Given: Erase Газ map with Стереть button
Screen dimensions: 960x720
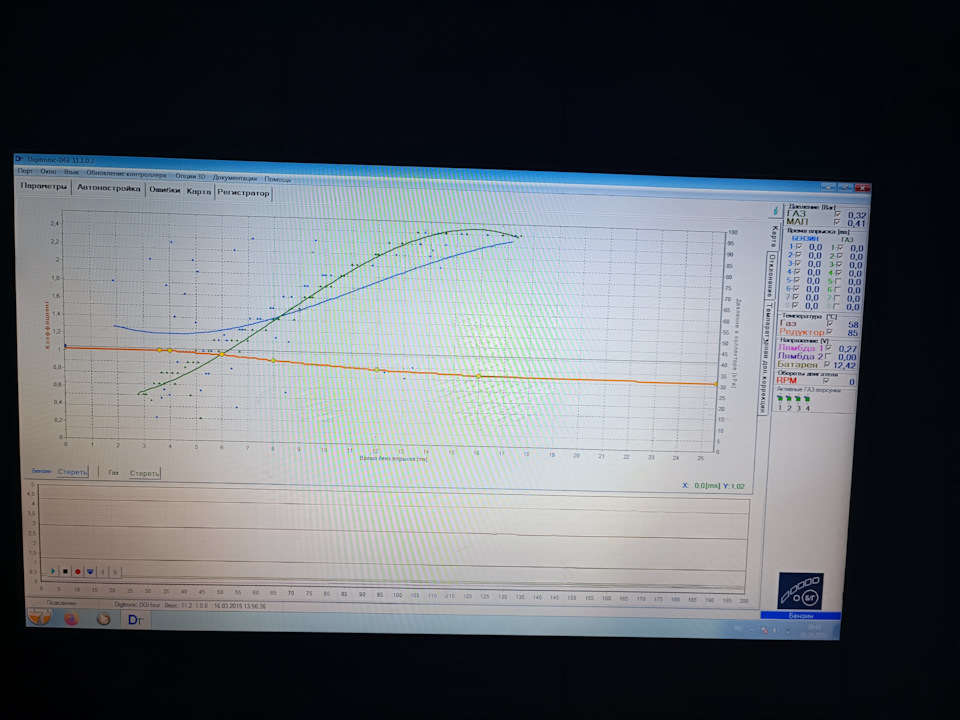Looking at the screenshot, I should [144, 473].
